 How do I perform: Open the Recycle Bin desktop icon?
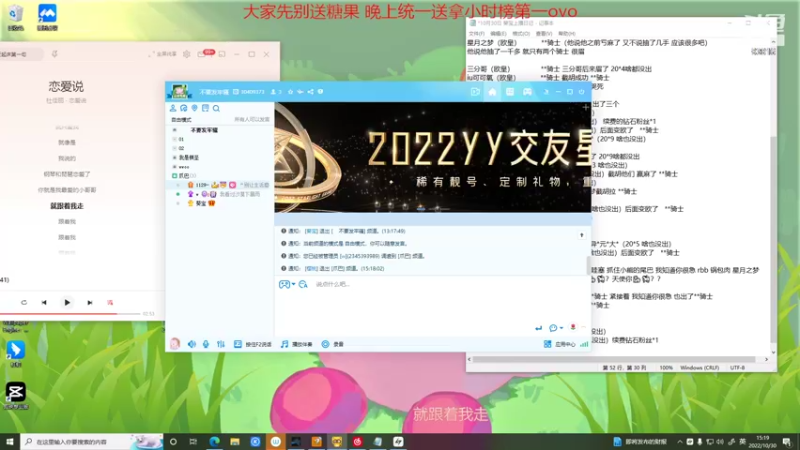(16, 17)
